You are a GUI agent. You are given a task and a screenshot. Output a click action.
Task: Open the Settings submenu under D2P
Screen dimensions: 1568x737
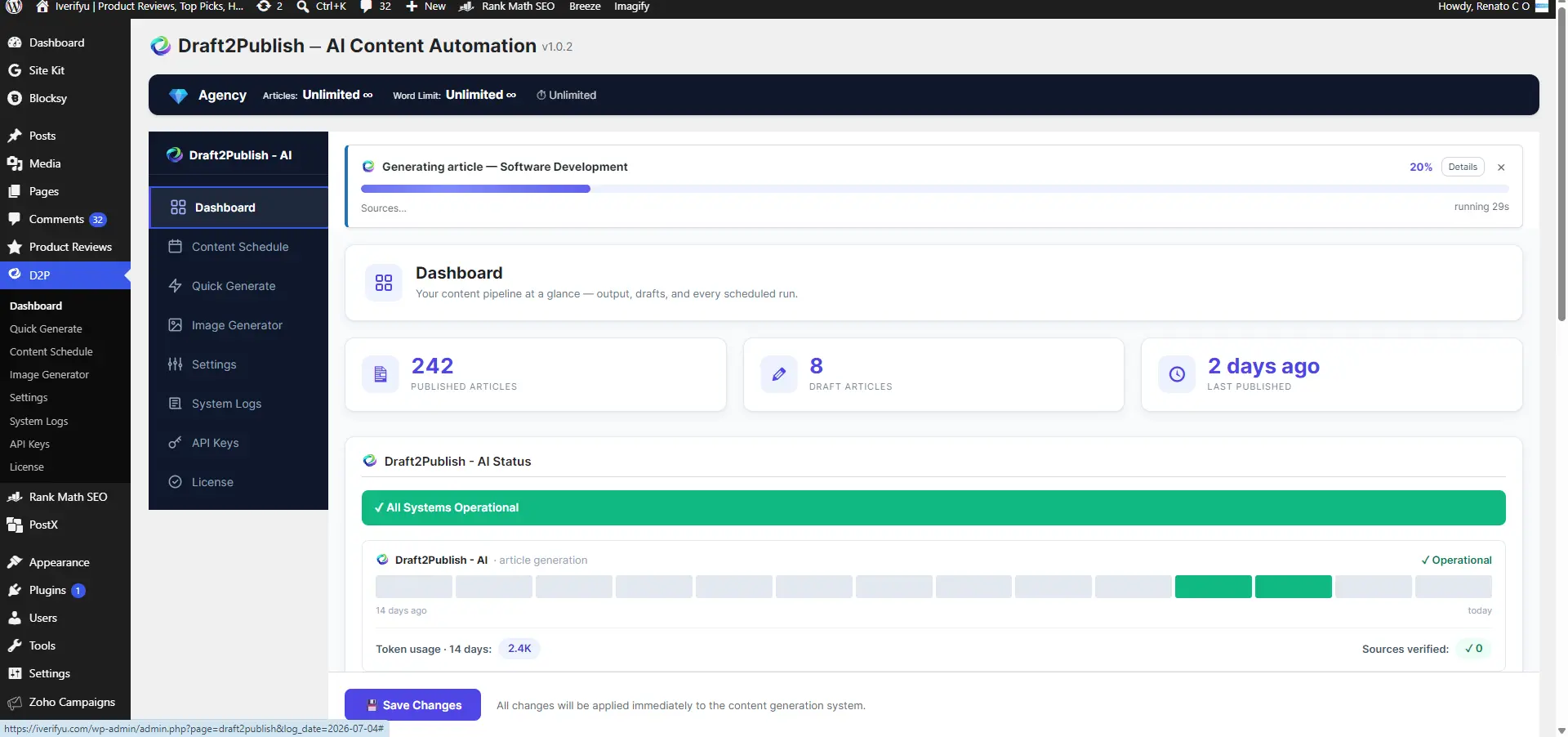[29, 397]
